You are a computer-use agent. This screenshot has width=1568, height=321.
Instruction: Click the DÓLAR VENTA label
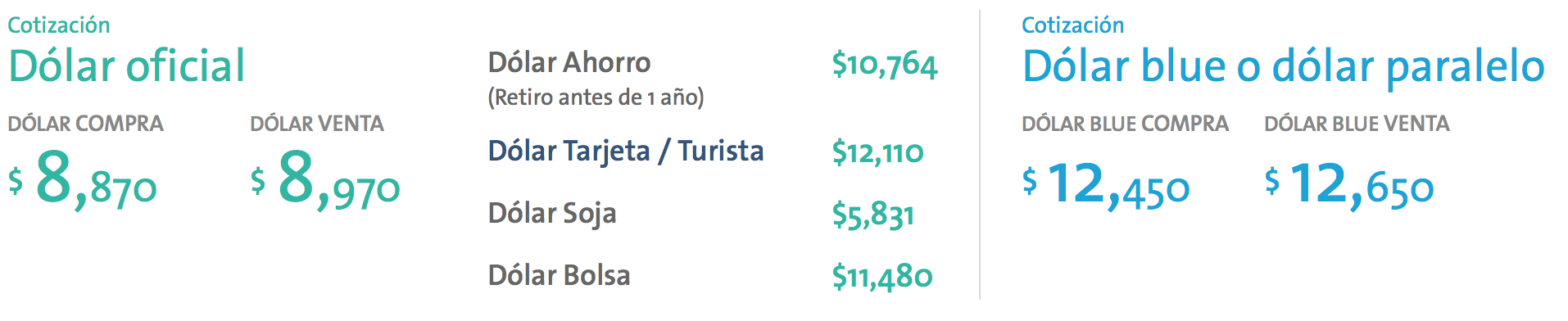pos(317,124)
